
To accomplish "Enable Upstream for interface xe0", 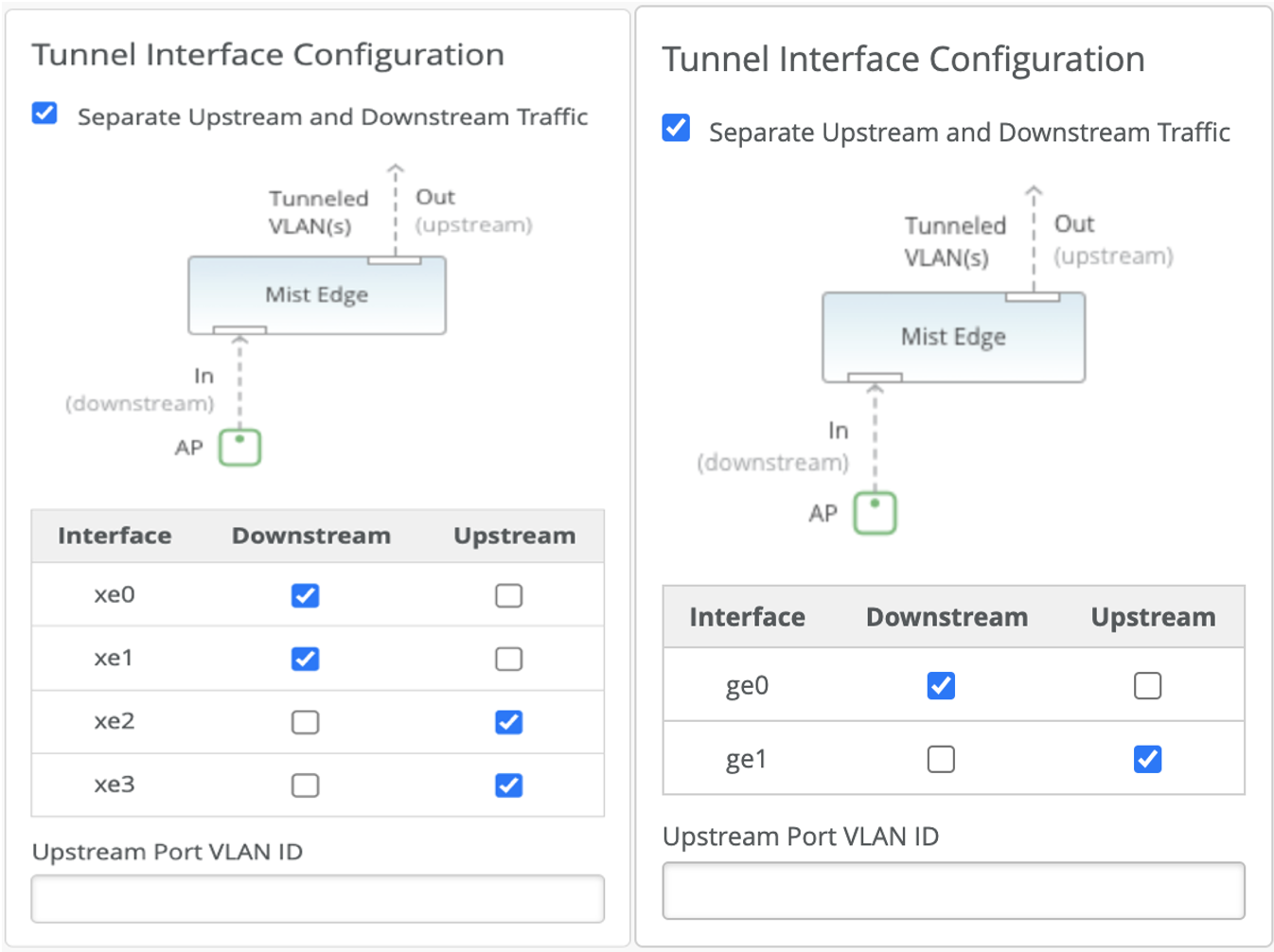I will [508, 595].
